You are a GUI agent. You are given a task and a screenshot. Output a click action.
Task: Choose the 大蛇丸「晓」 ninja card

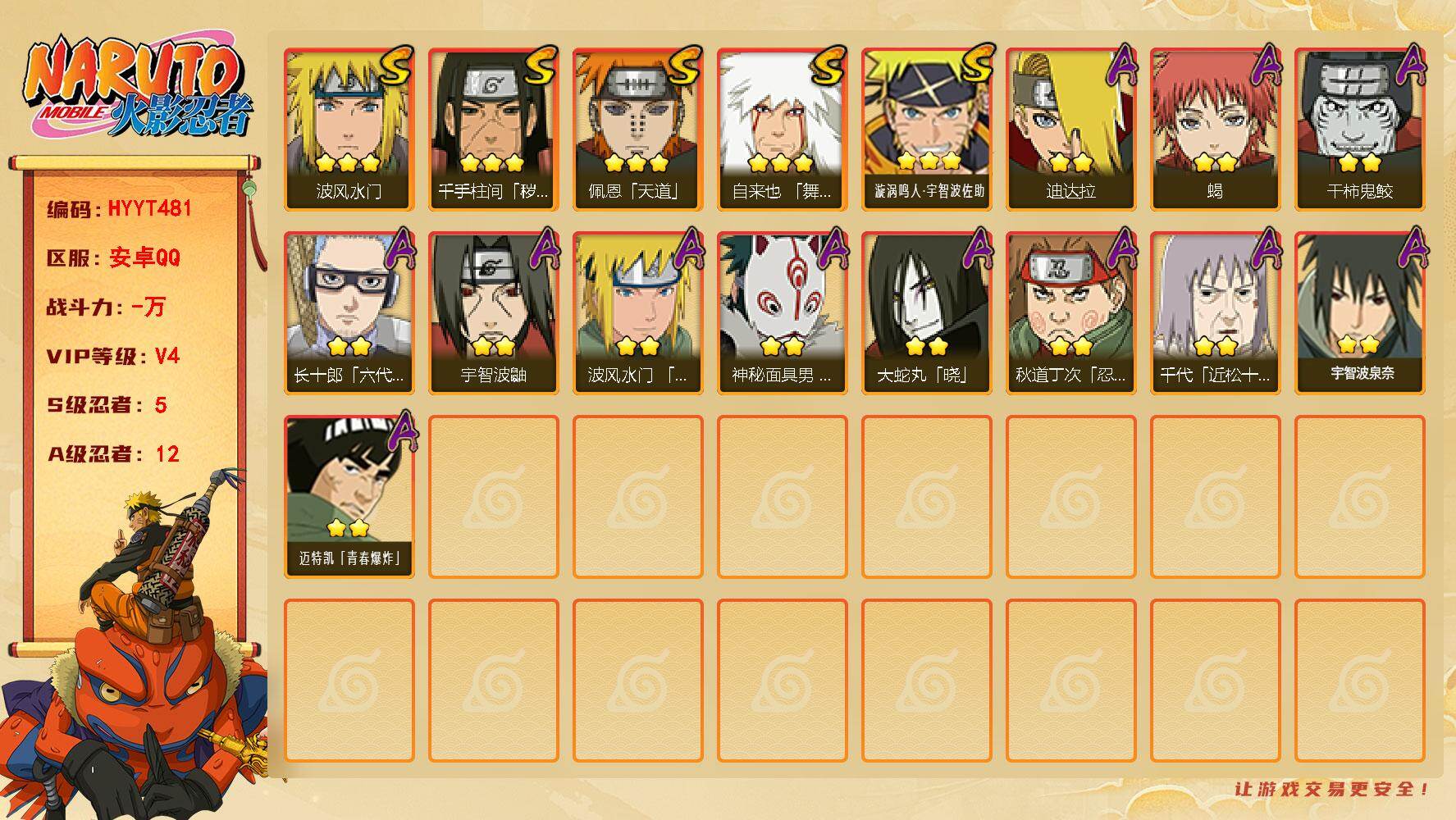927,313
